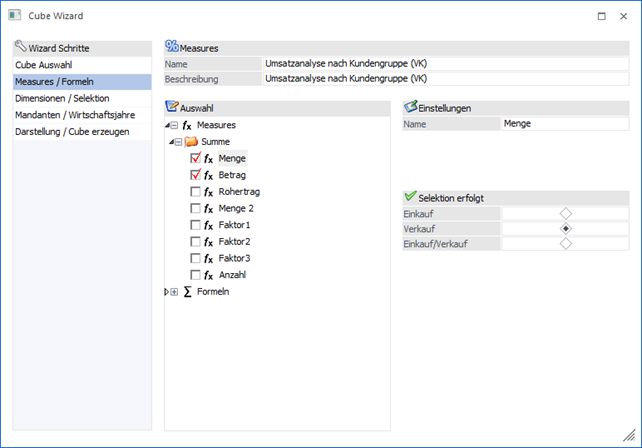Click the fx icon beside Menge 2

[208, 208]
